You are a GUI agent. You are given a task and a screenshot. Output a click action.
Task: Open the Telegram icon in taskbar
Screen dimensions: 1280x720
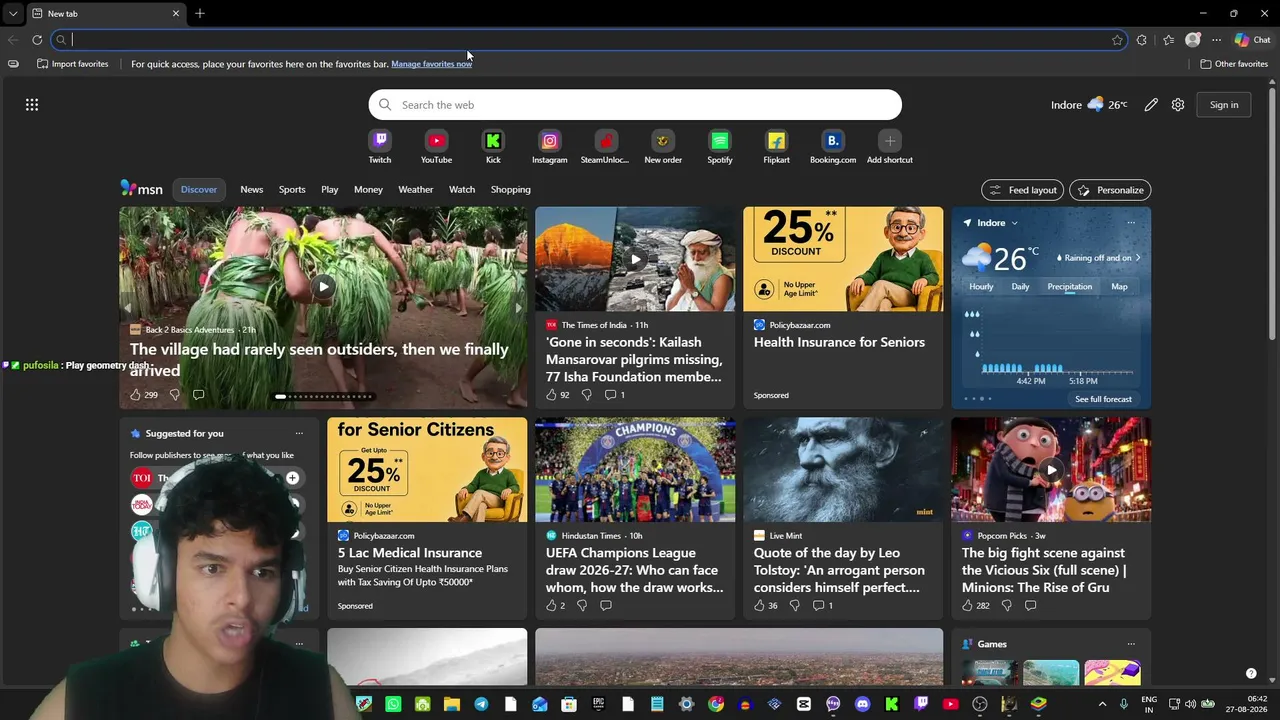pyautogui.click(x=481, y=704)
